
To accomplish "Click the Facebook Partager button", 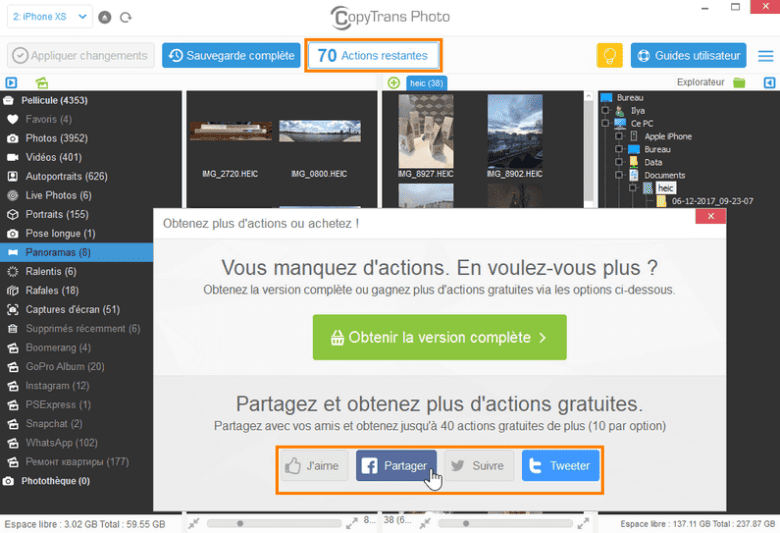I will click(x=396, y=466).
